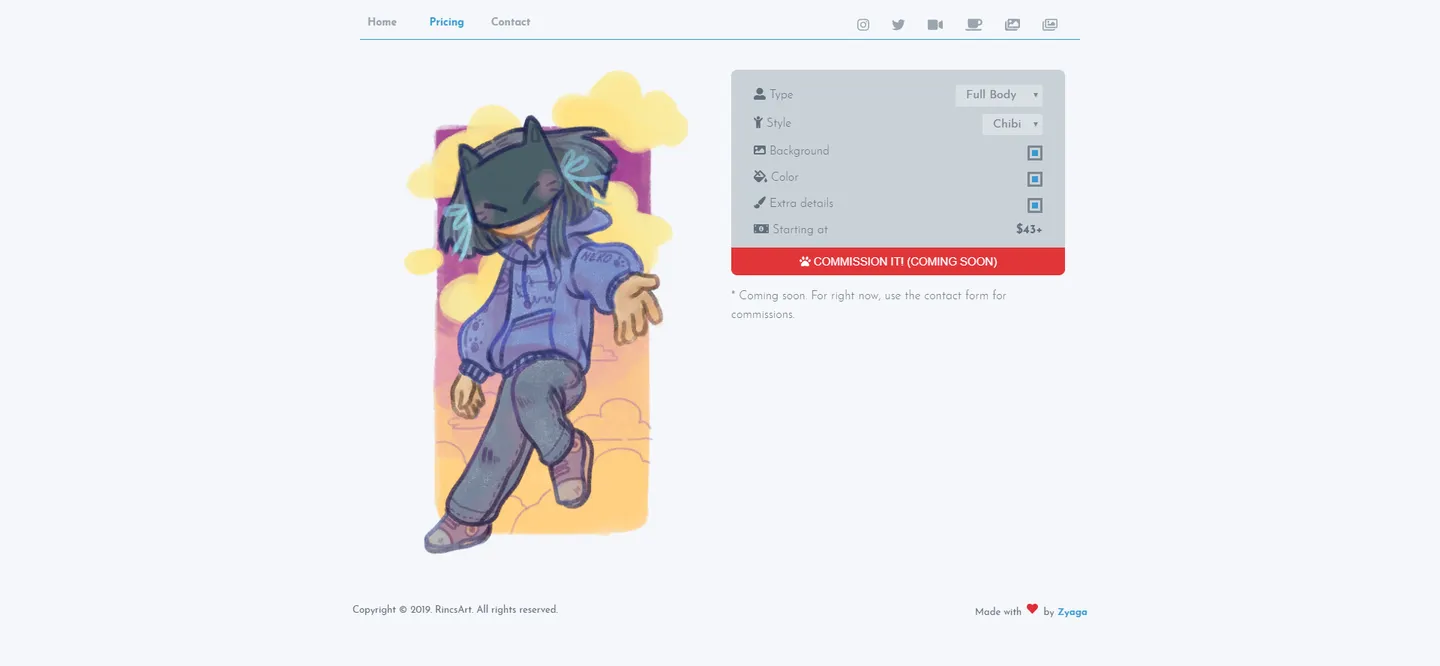1440x666 pixels.
Task: Click the "Made with" footer text
Action: coord(998,612)
